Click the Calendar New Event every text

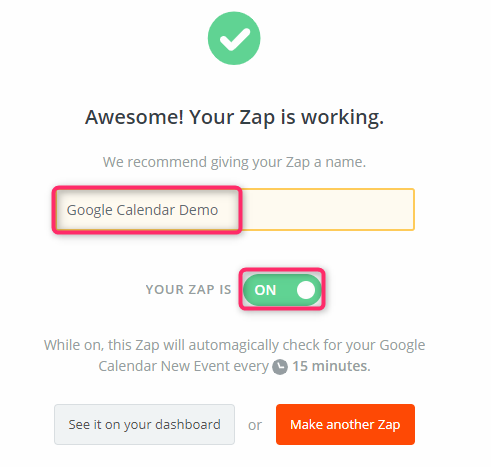click(184, 366)
